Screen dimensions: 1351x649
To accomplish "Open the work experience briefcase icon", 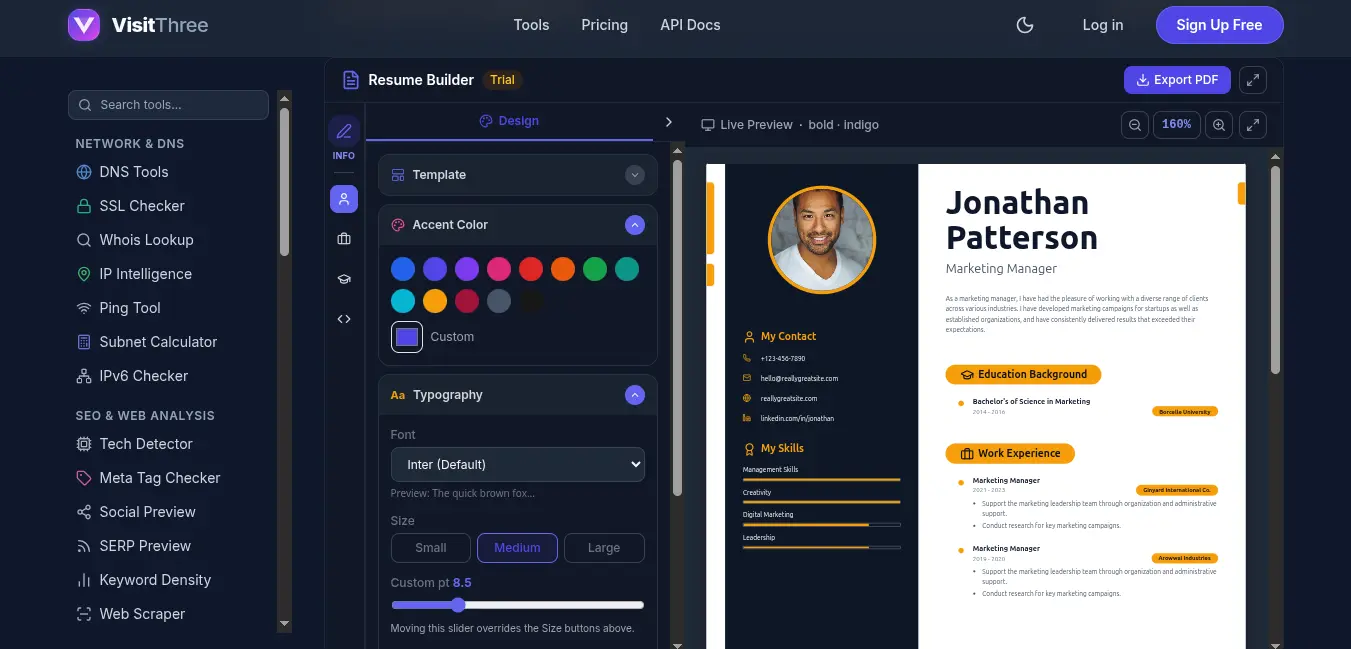I will click(x=344, y=239).
